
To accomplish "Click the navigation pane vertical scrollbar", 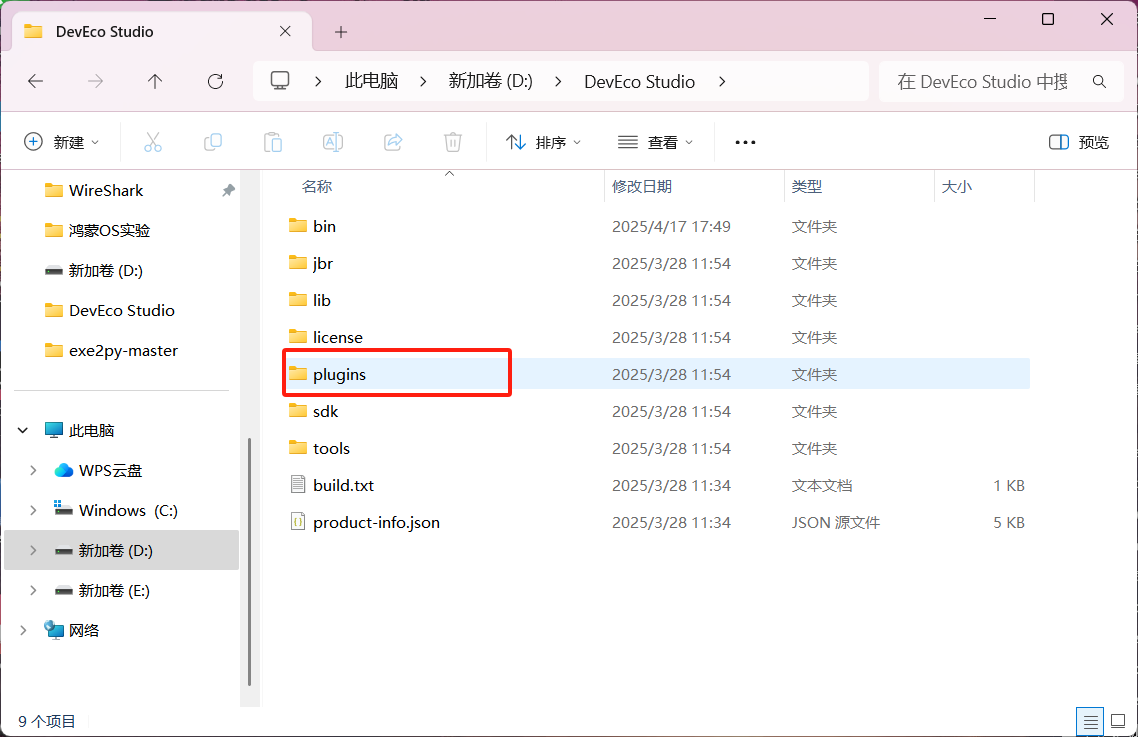I will pos(250,562).
